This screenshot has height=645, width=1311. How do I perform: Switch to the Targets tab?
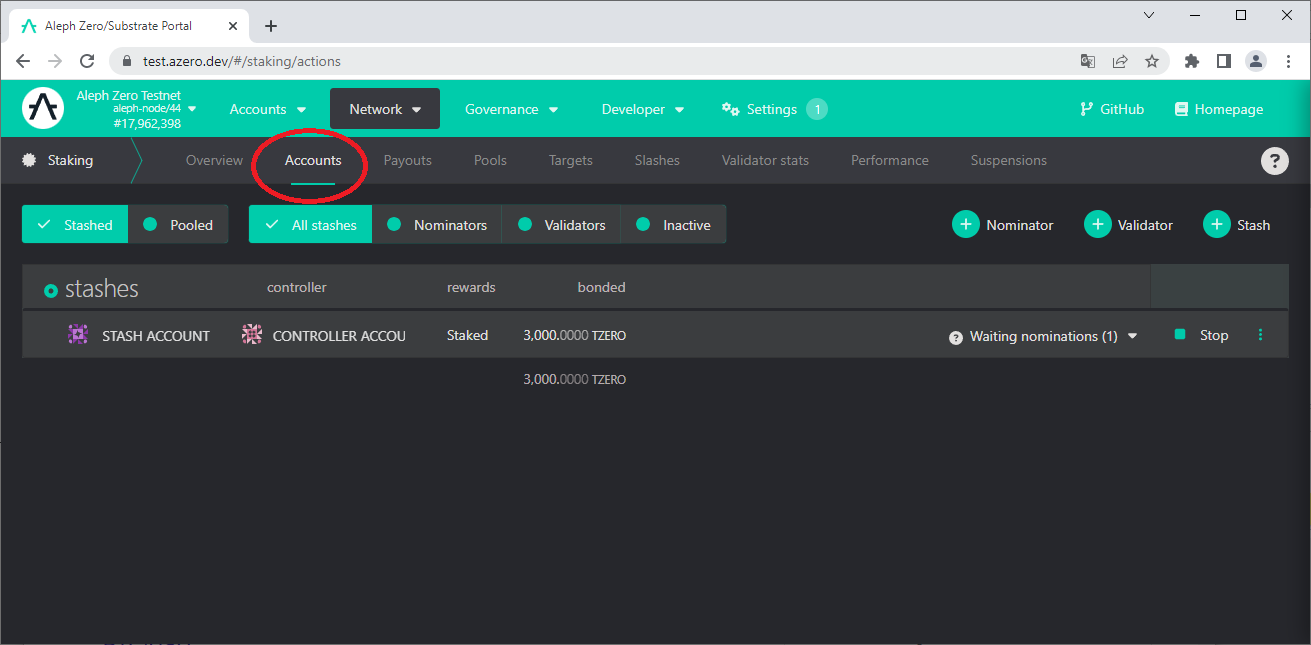(x=571, y=160)
